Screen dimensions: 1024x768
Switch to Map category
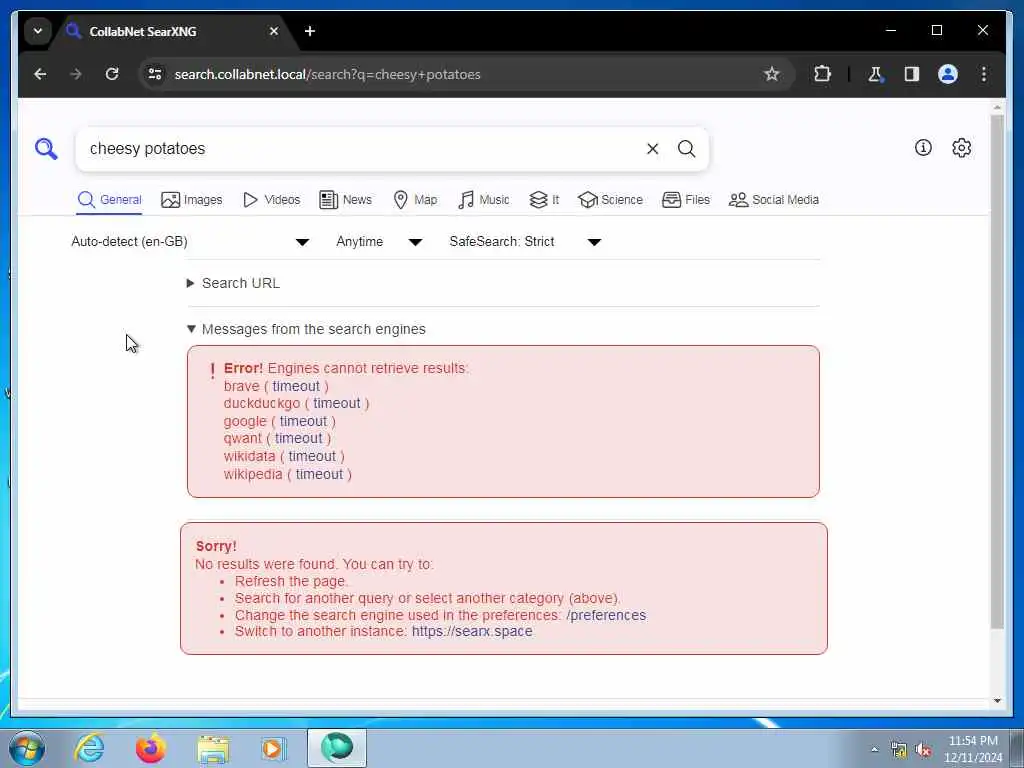(415, 200)
